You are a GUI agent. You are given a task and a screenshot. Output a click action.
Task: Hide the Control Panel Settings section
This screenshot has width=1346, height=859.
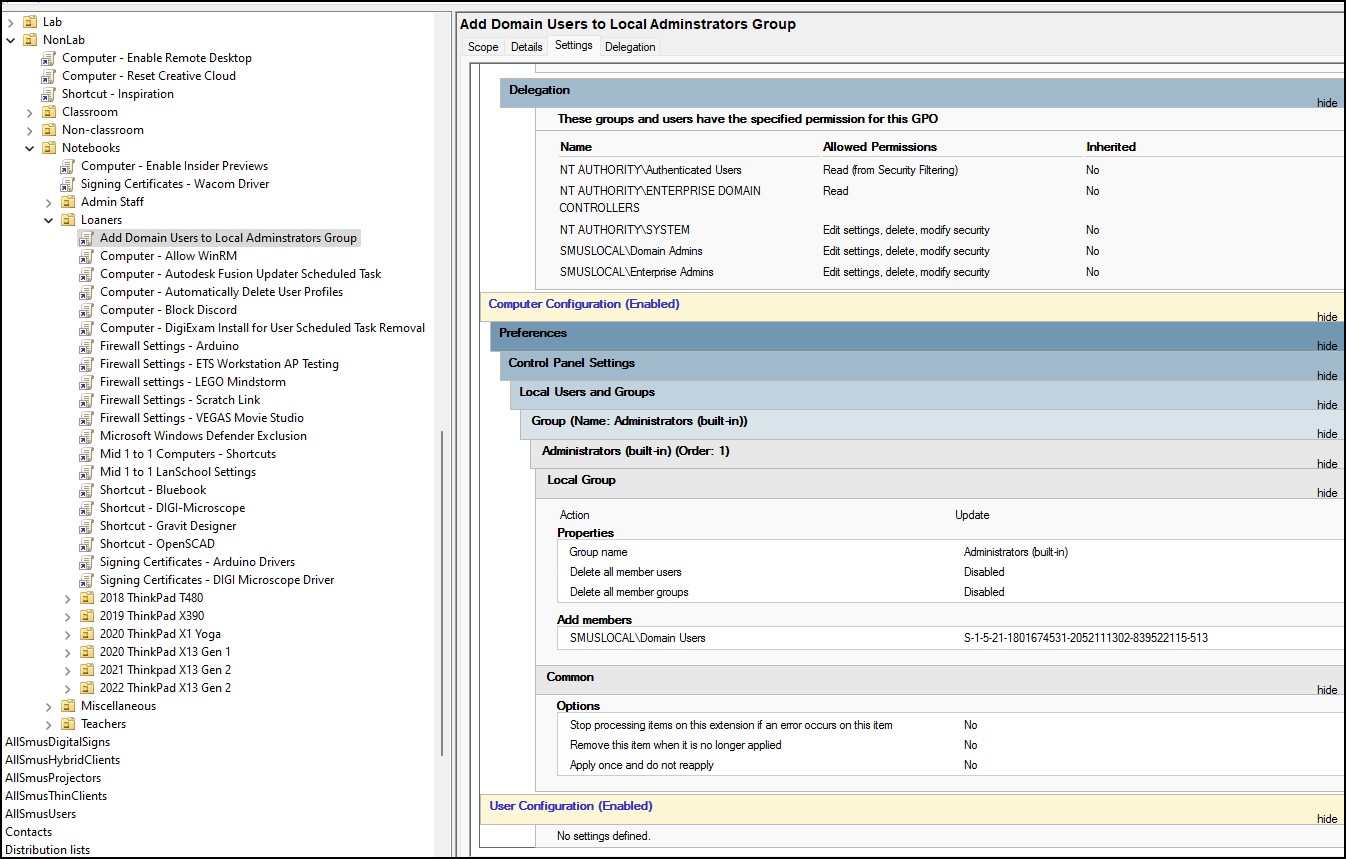coord(1326,376)
